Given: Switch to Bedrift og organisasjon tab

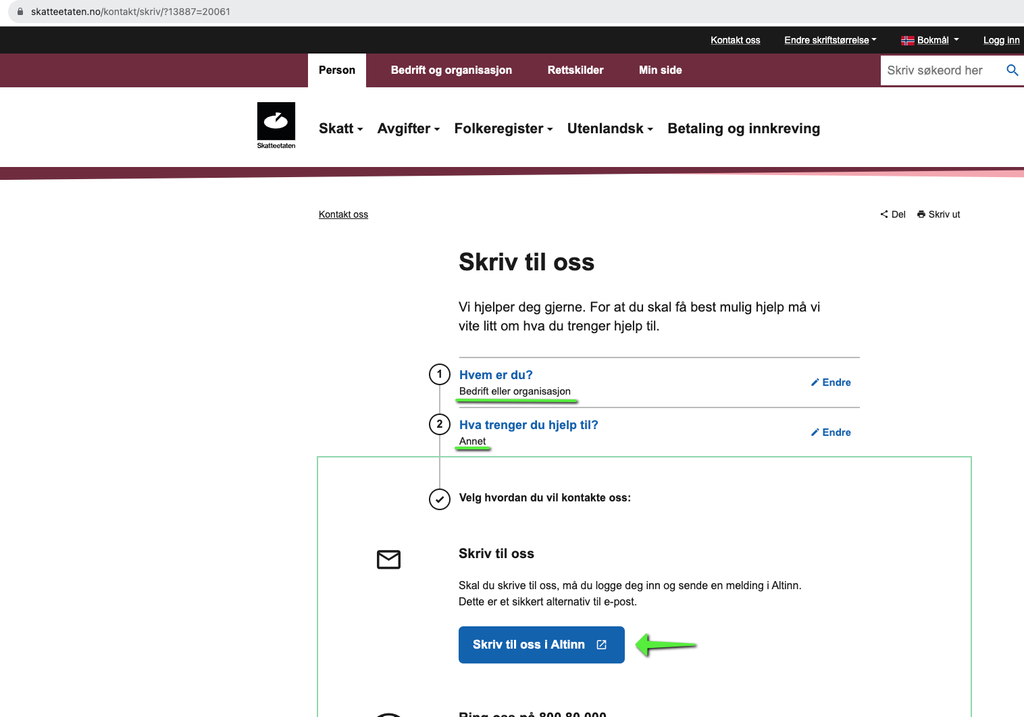Looking at the screenshot, I should click(451, 70).
